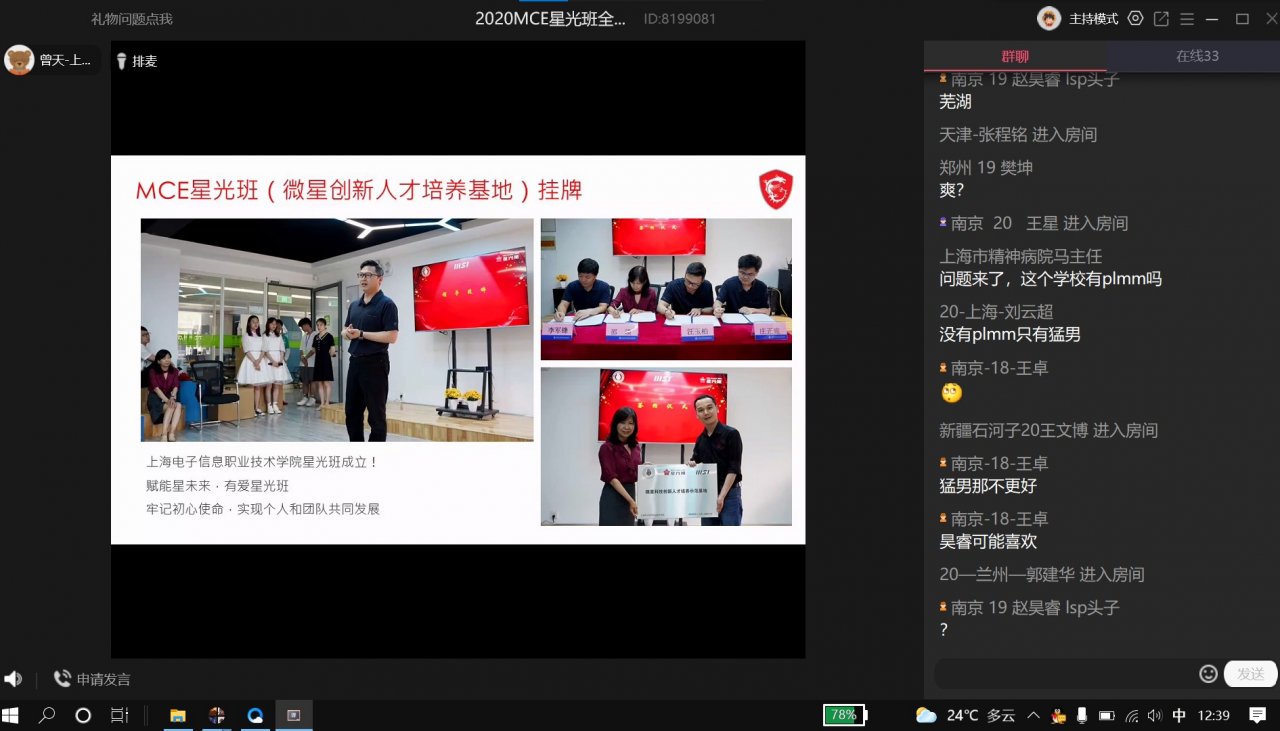This screenshot has width=1280, height=731.
Task: Open the hamburger menu in title bar
Action: click(1187, 19)
